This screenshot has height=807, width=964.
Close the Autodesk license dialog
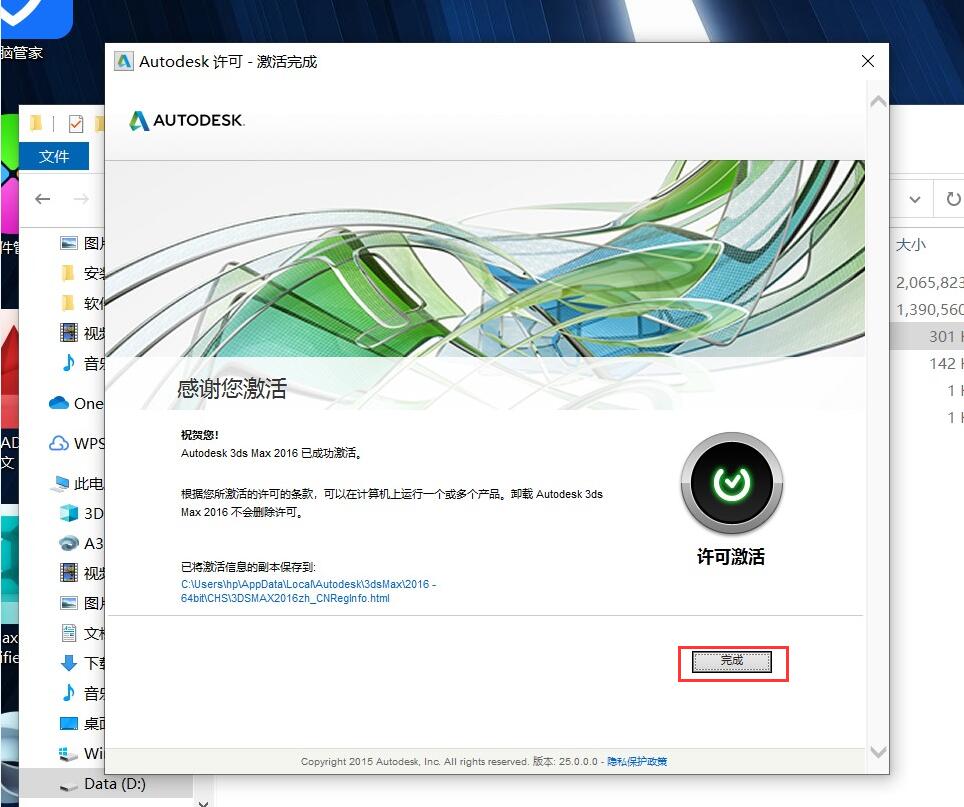(x=867, y=61)
